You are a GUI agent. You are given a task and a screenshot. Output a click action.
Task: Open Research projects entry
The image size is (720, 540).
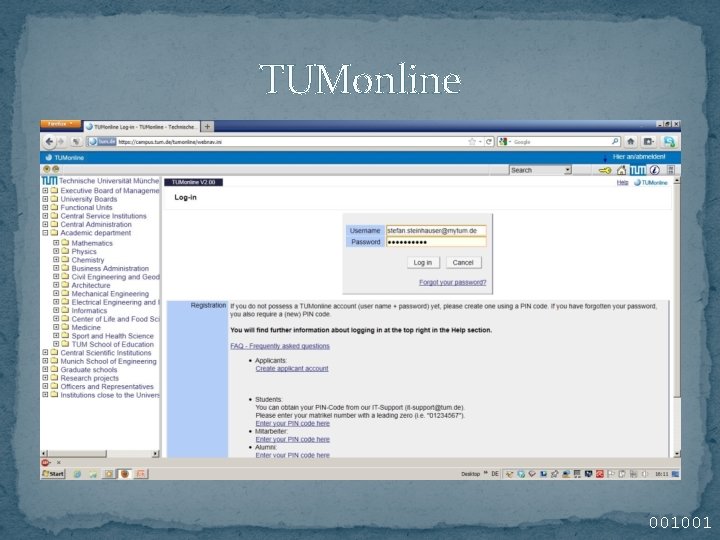[x=90, y=378]
